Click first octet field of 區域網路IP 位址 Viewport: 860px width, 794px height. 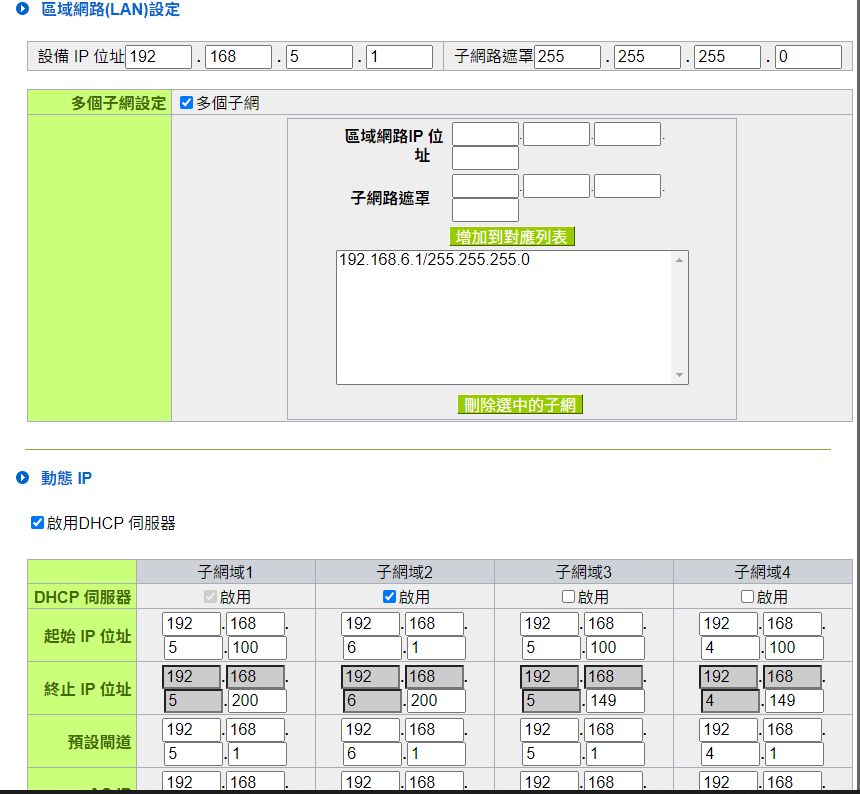[x=485, y=134]
